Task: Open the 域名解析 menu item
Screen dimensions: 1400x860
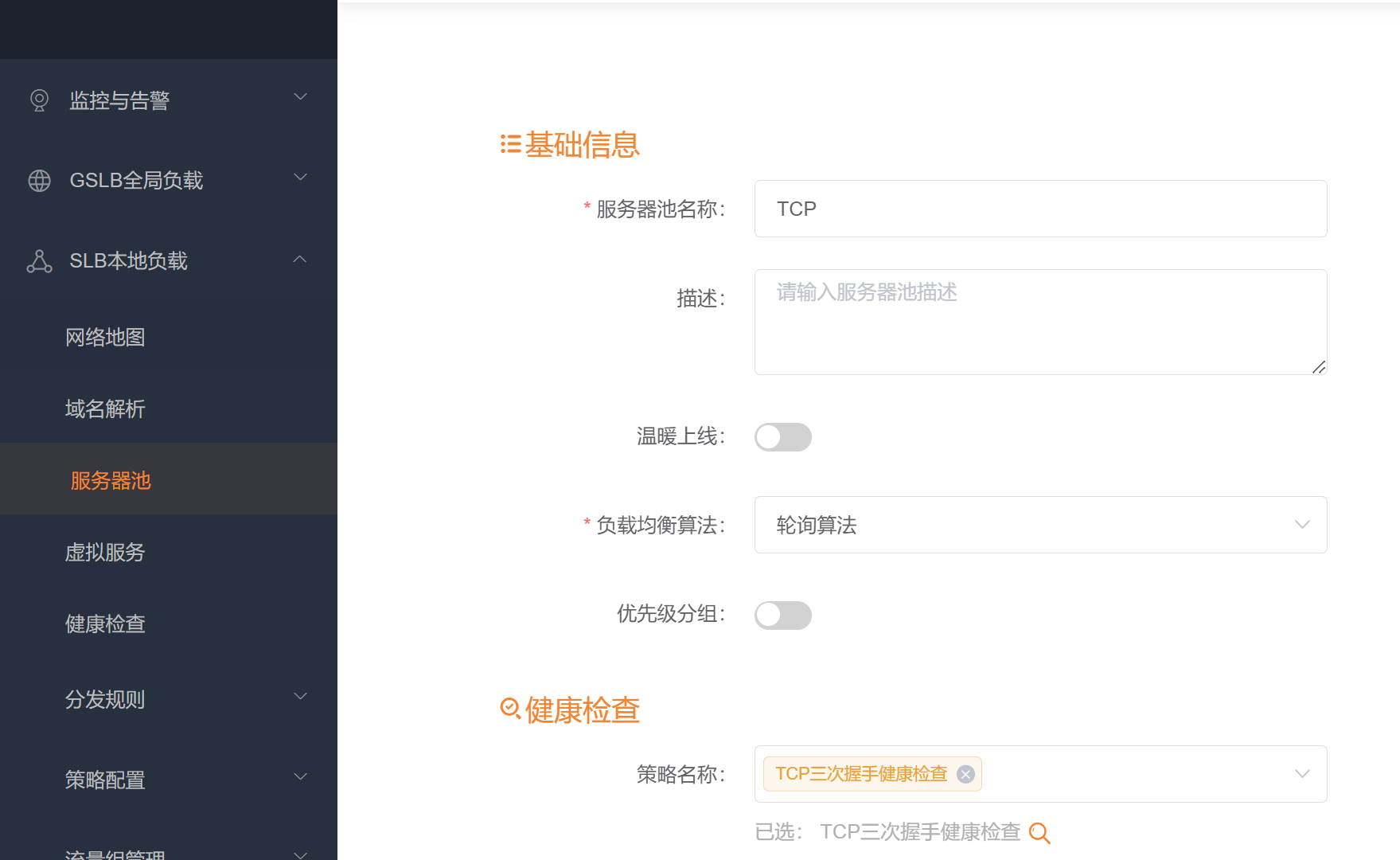Action: click(x=105, y=409)
